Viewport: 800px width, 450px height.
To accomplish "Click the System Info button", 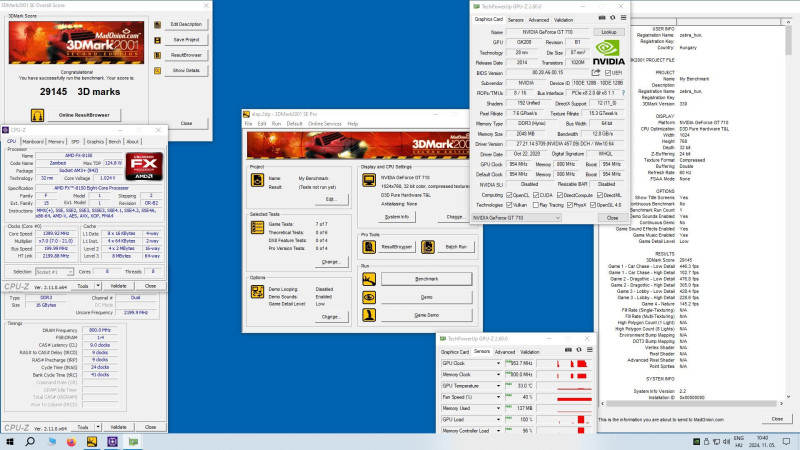I will coord(397,217).
